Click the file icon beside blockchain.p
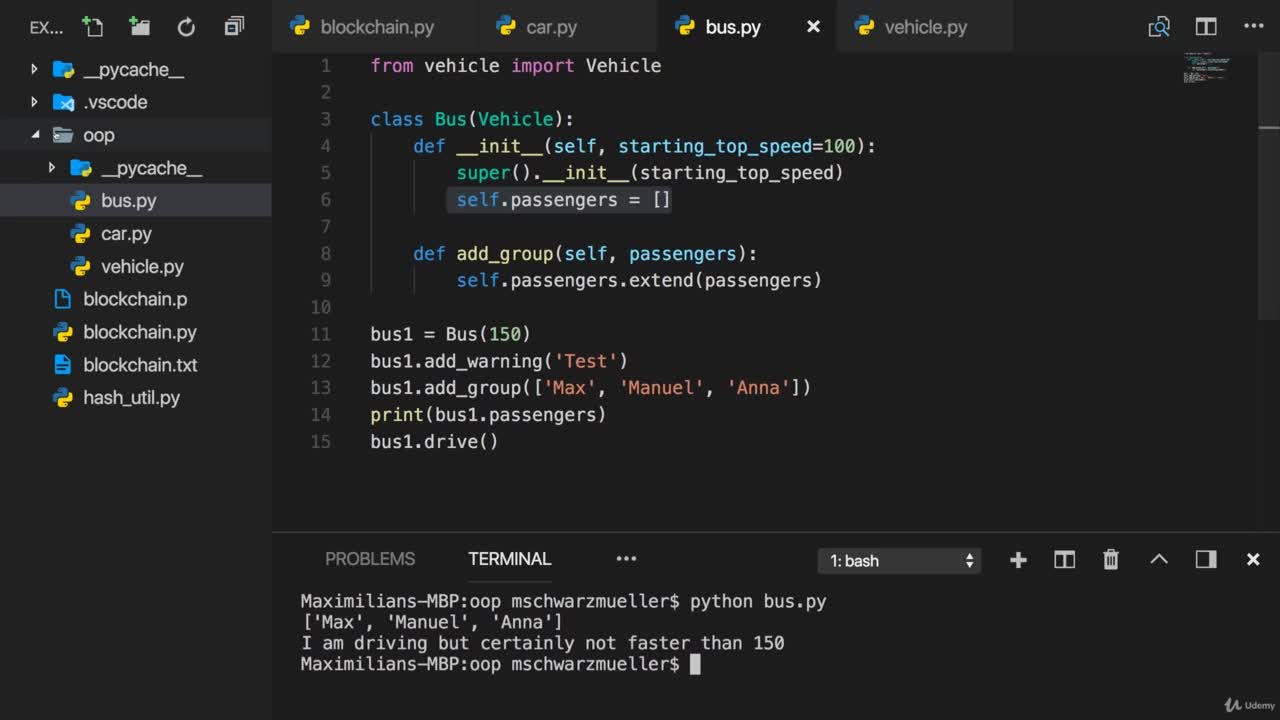Viewport: 1280px width, 720px height. click(63, 299)
